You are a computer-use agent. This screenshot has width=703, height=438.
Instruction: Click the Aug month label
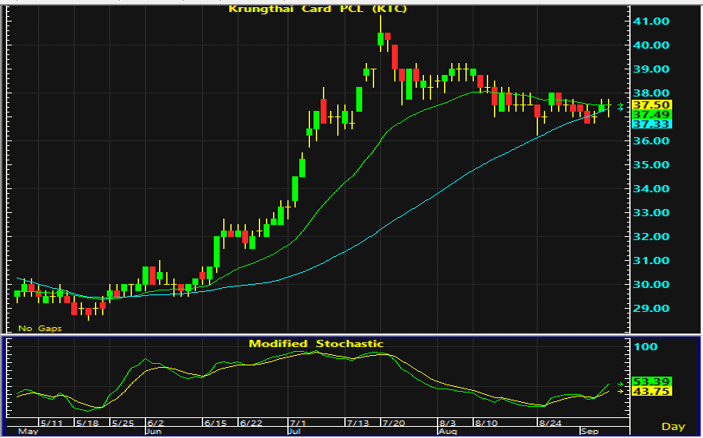[447, 431]
